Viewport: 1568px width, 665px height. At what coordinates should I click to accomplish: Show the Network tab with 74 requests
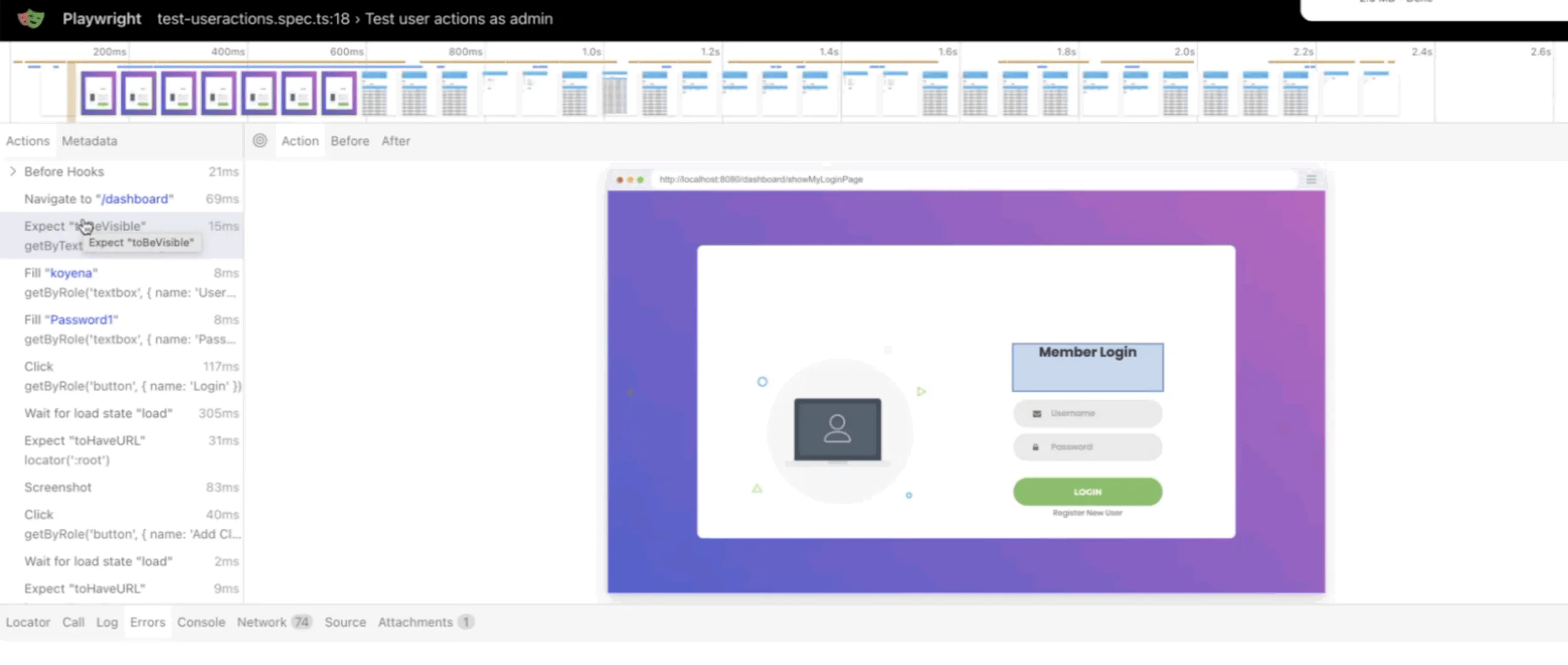pos(273,622)
